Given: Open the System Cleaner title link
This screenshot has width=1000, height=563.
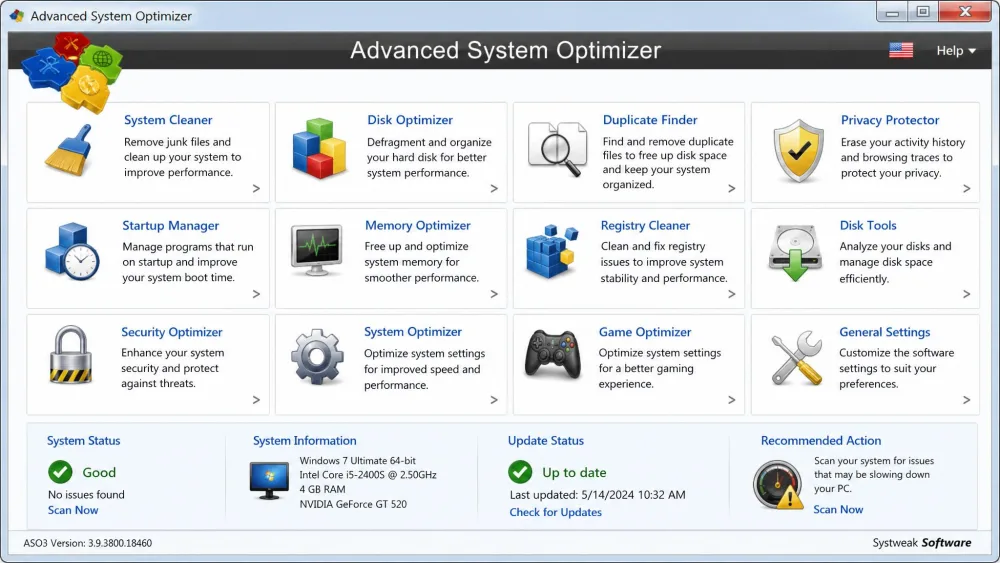Looking at the screenshot, I should click(168, 120).
